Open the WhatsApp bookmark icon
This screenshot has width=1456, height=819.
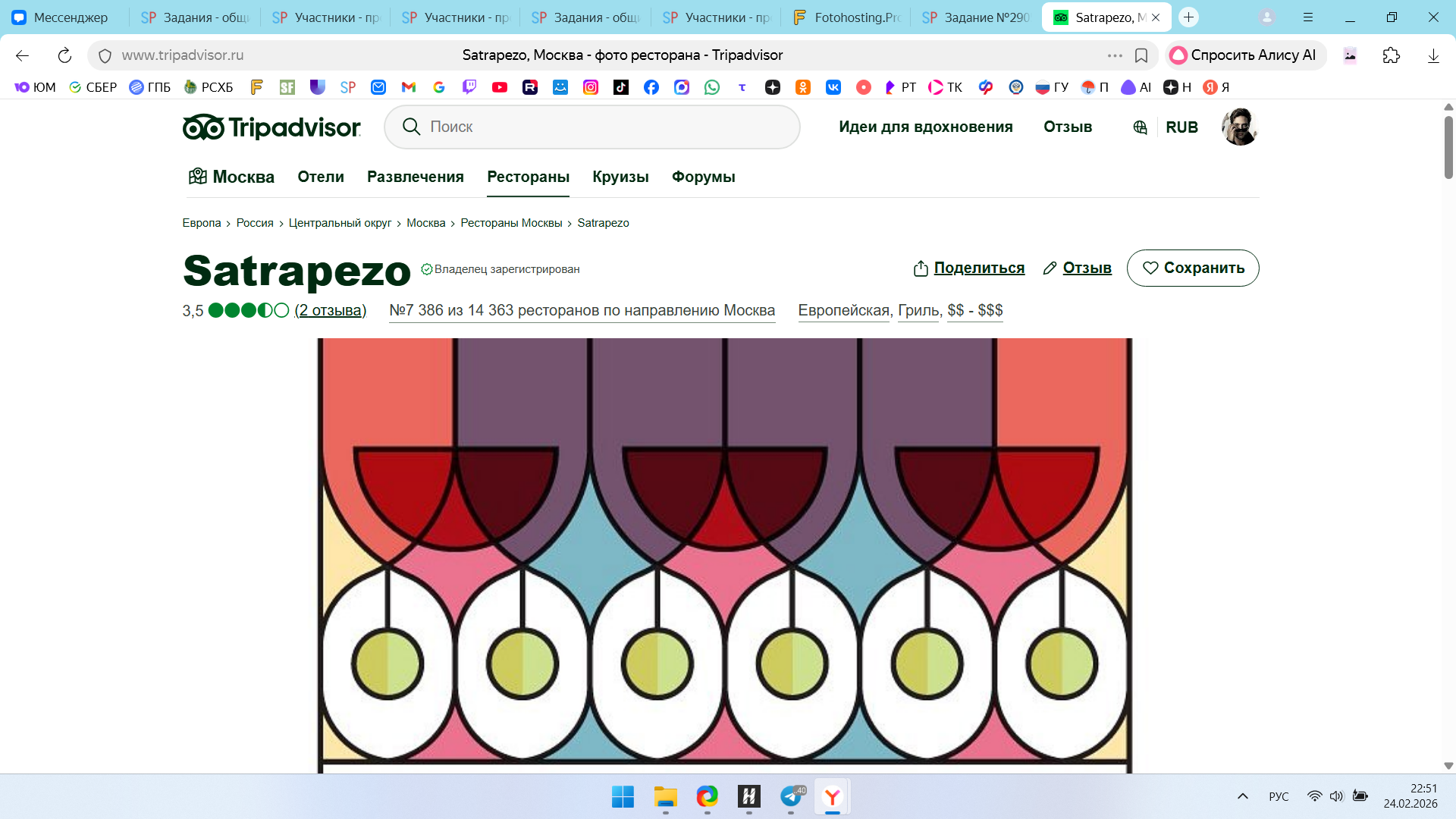(x=712, y=87)
